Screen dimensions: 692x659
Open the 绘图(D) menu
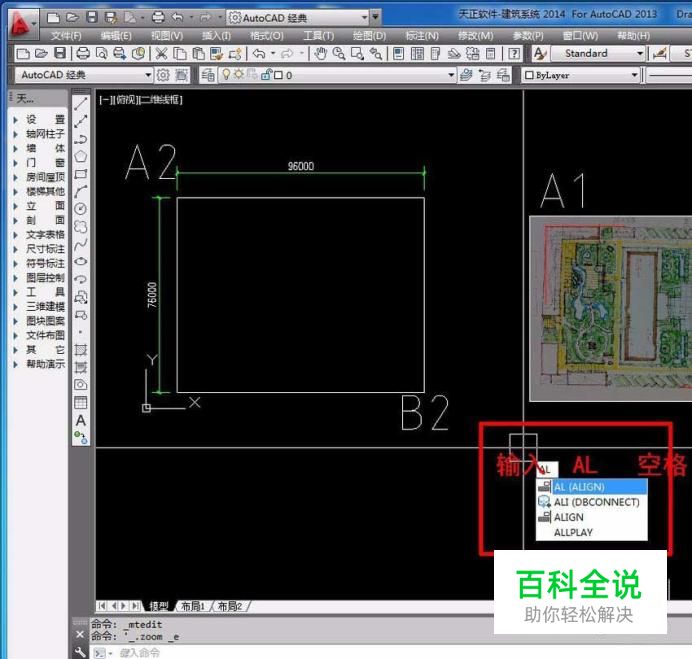[369, 36]
